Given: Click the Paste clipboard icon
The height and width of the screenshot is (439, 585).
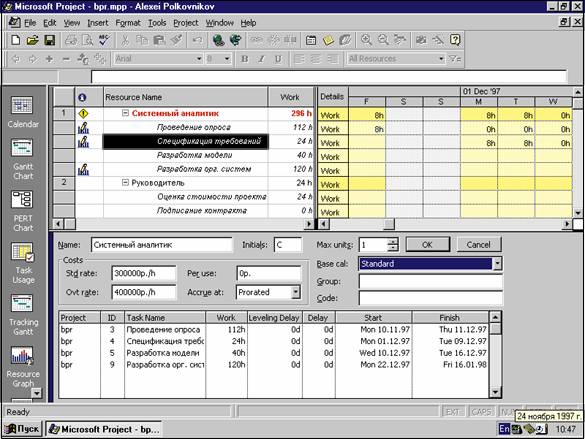Looking at the screenshot, I should (x=159, y=40).
